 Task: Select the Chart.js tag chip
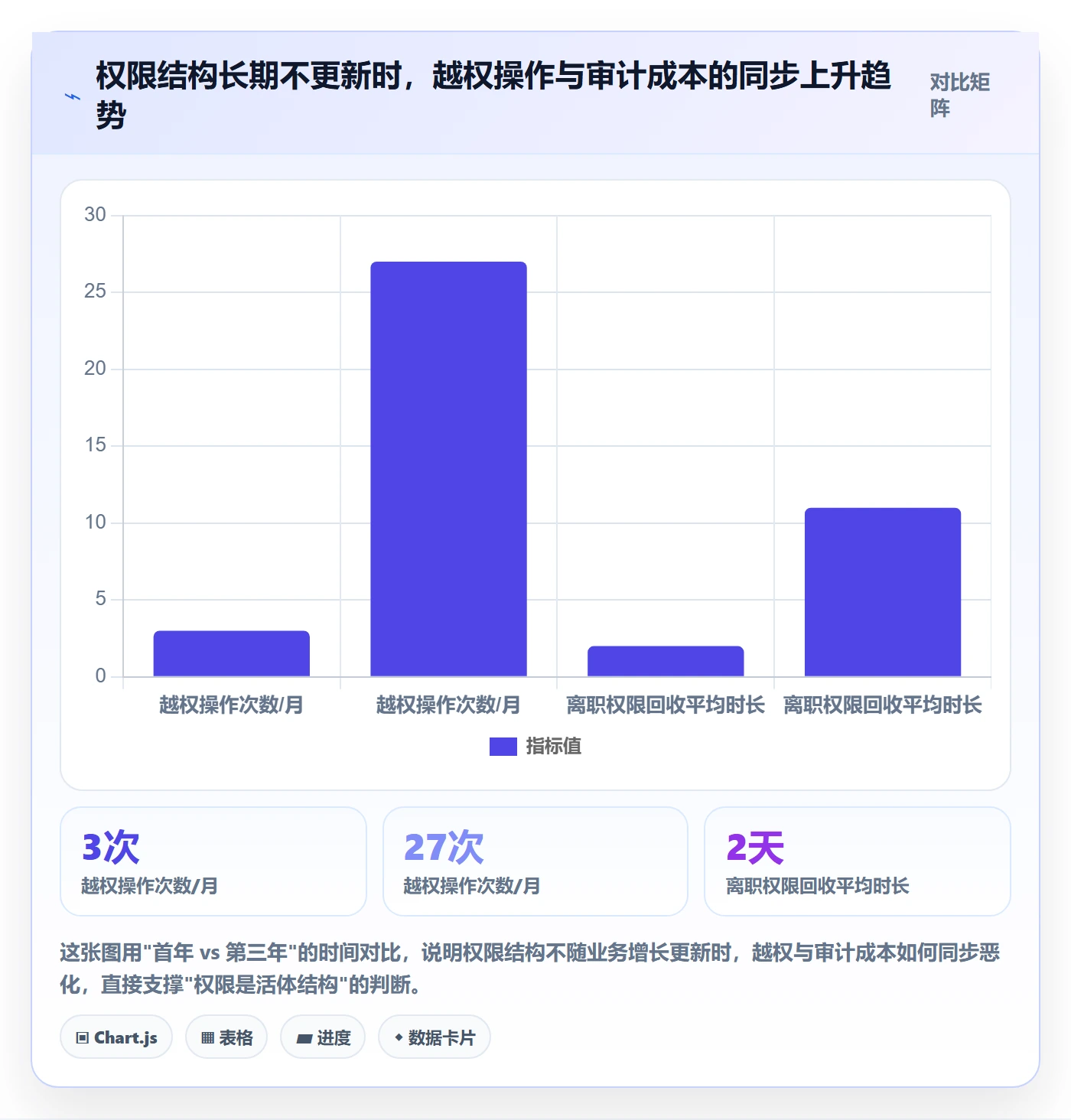pyautogui.click(x=116, y=1037)
